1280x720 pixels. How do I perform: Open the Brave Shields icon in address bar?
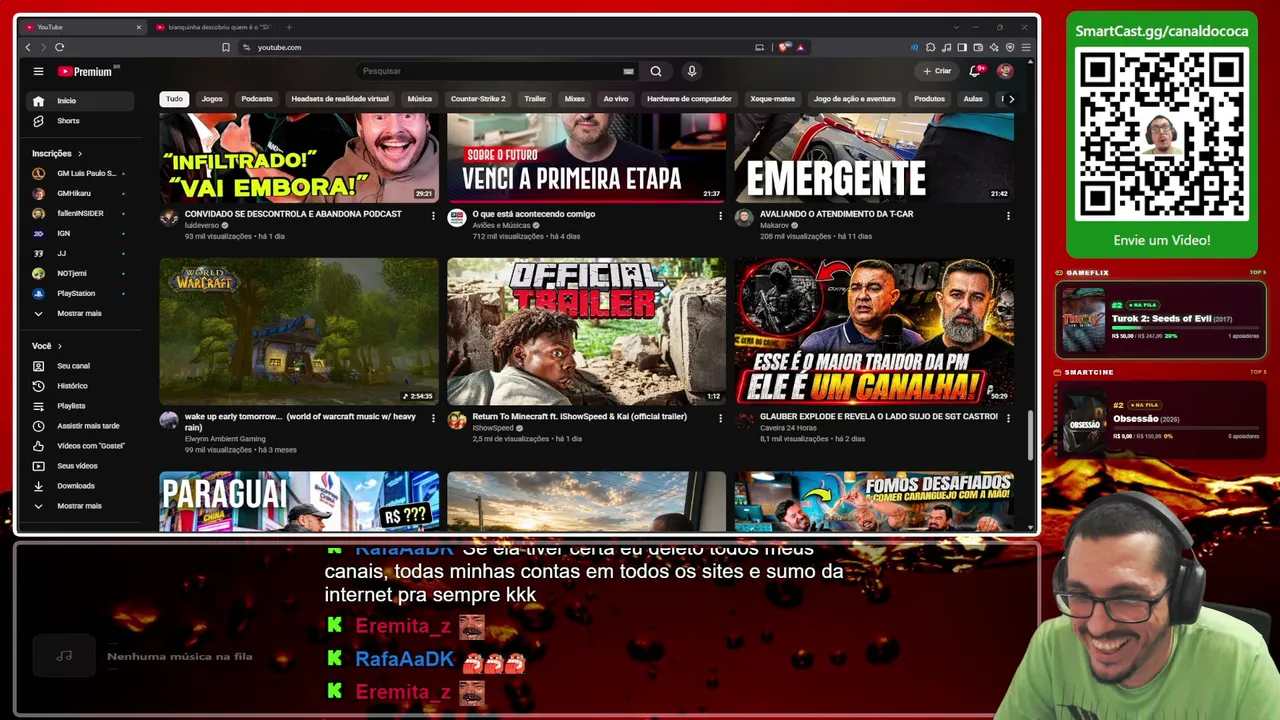(785, 47)
